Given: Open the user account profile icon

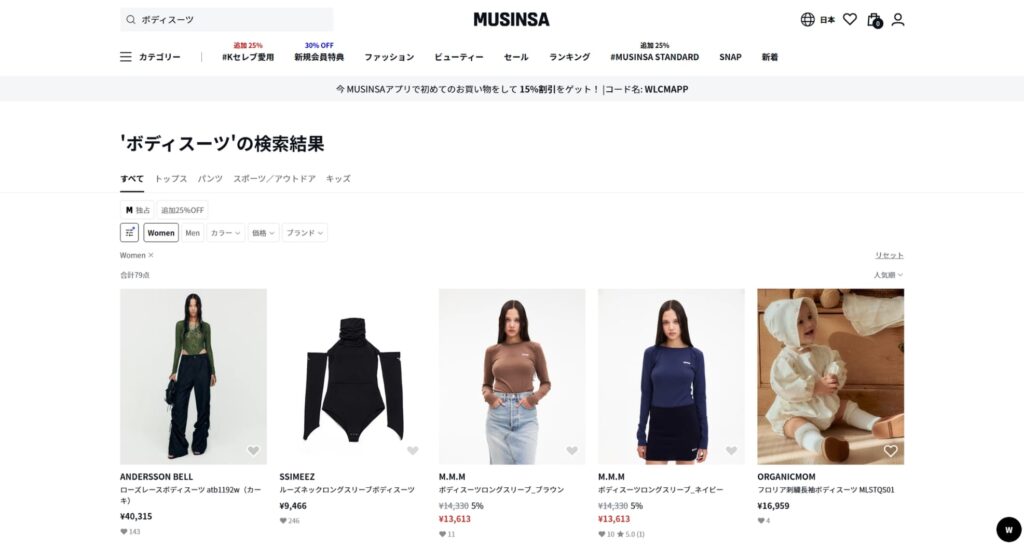Looking at the screenshot, I should point(898,20).
